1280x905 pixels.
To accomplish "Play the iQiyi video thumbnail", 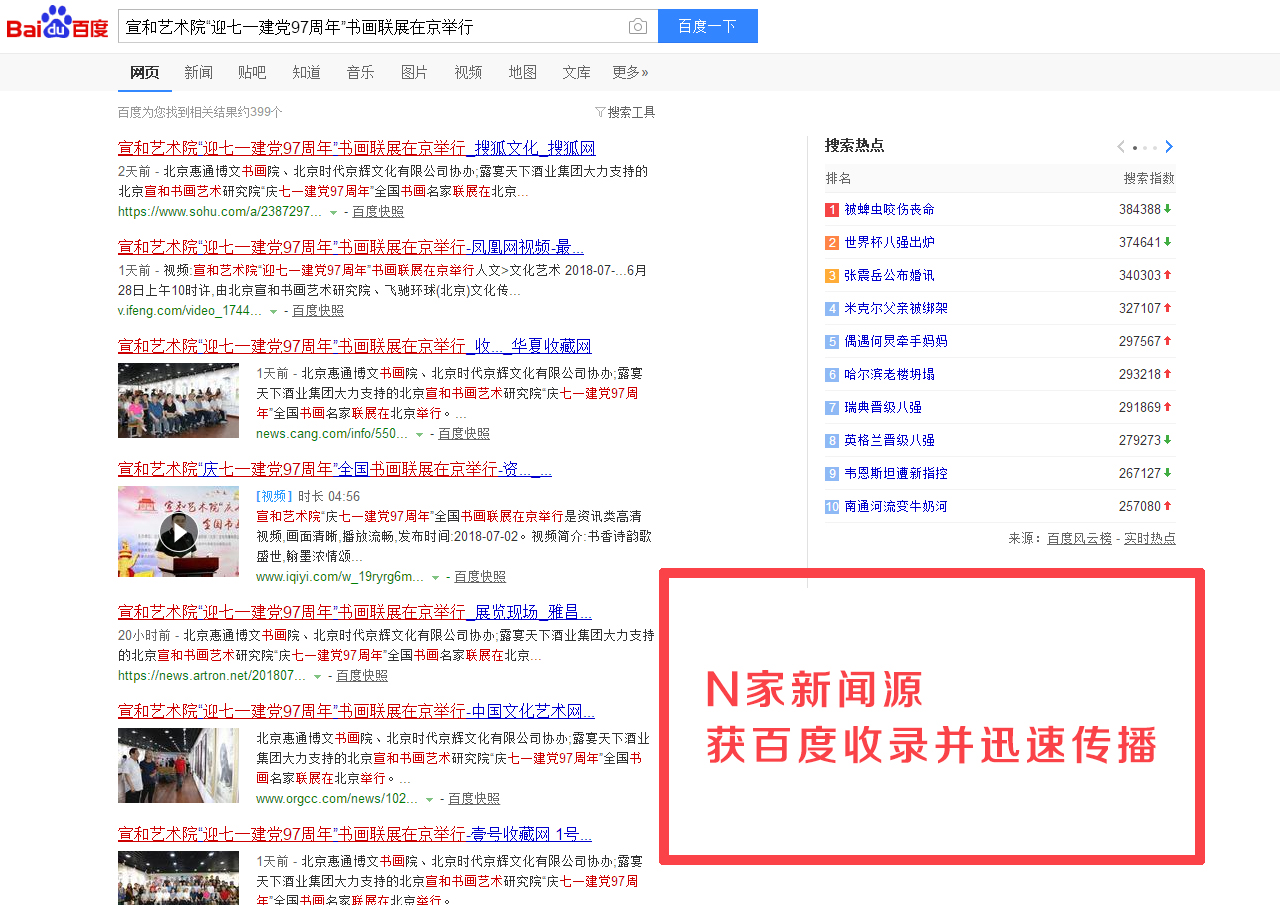I will (178, 532).
